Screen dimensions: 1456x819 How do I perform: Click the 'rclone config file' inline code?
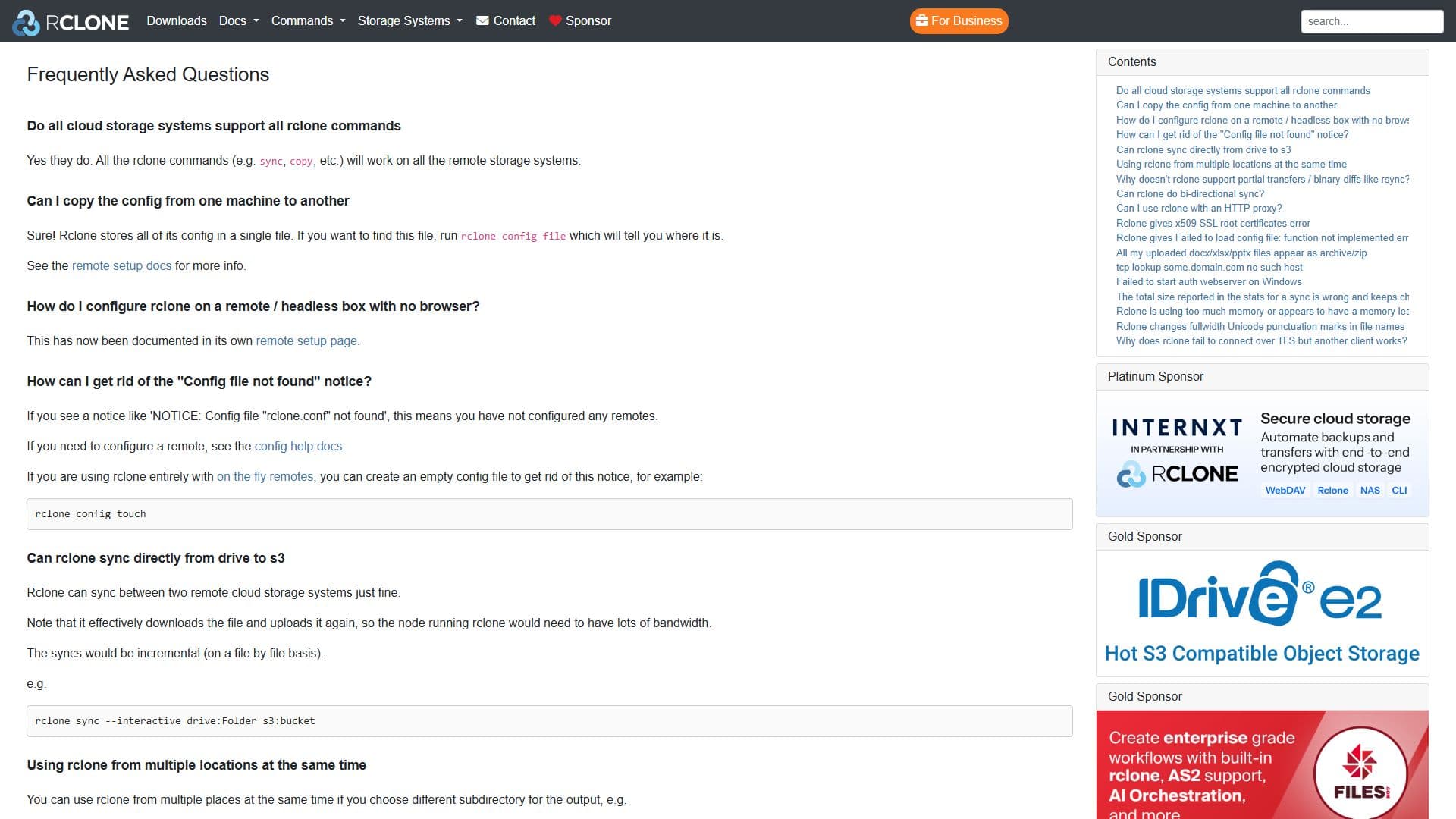[513, 237]
